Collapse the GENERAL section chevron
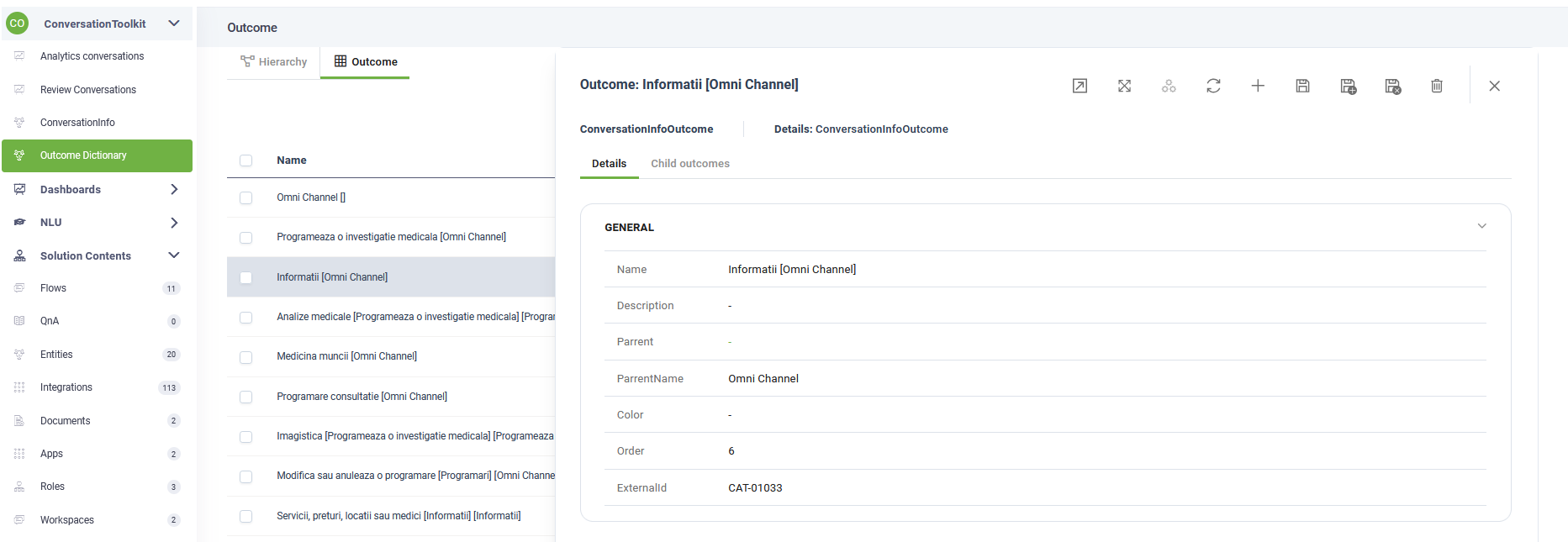The height and width of the screenshot is (542, 1568). 1481,226
